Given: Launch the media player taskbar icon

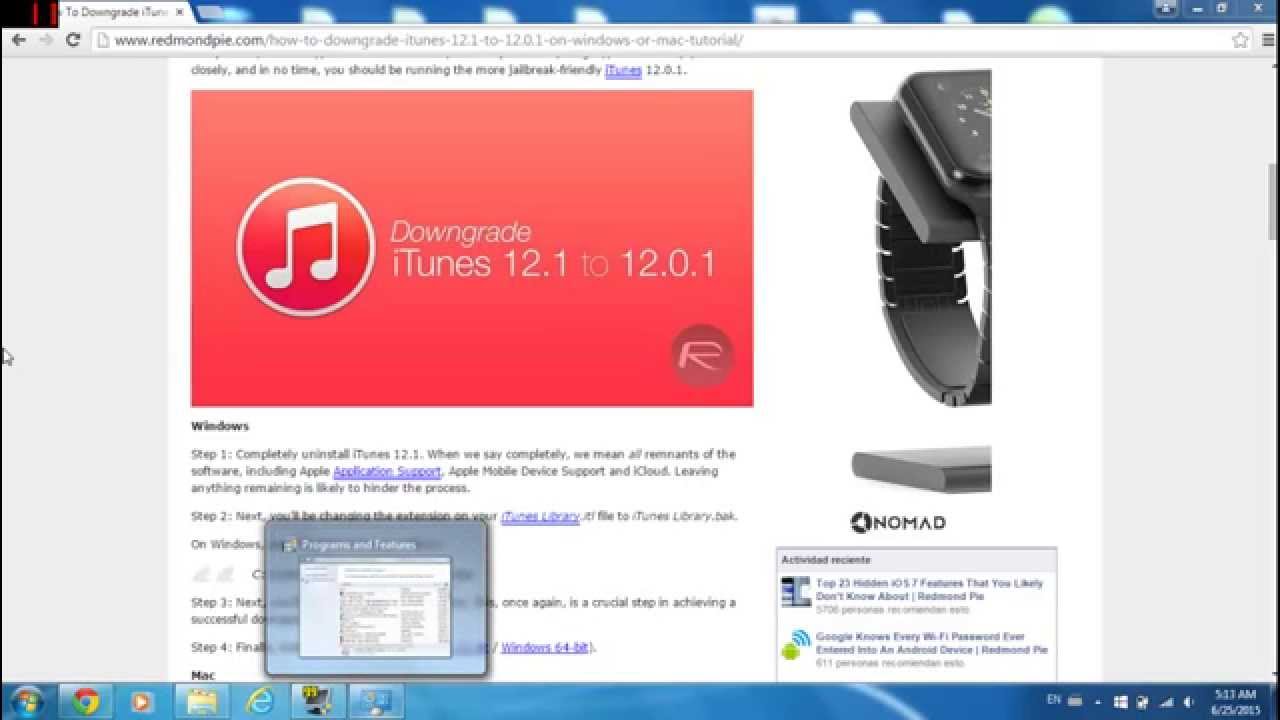Looking at the screenshot, I should pos(141,701).
